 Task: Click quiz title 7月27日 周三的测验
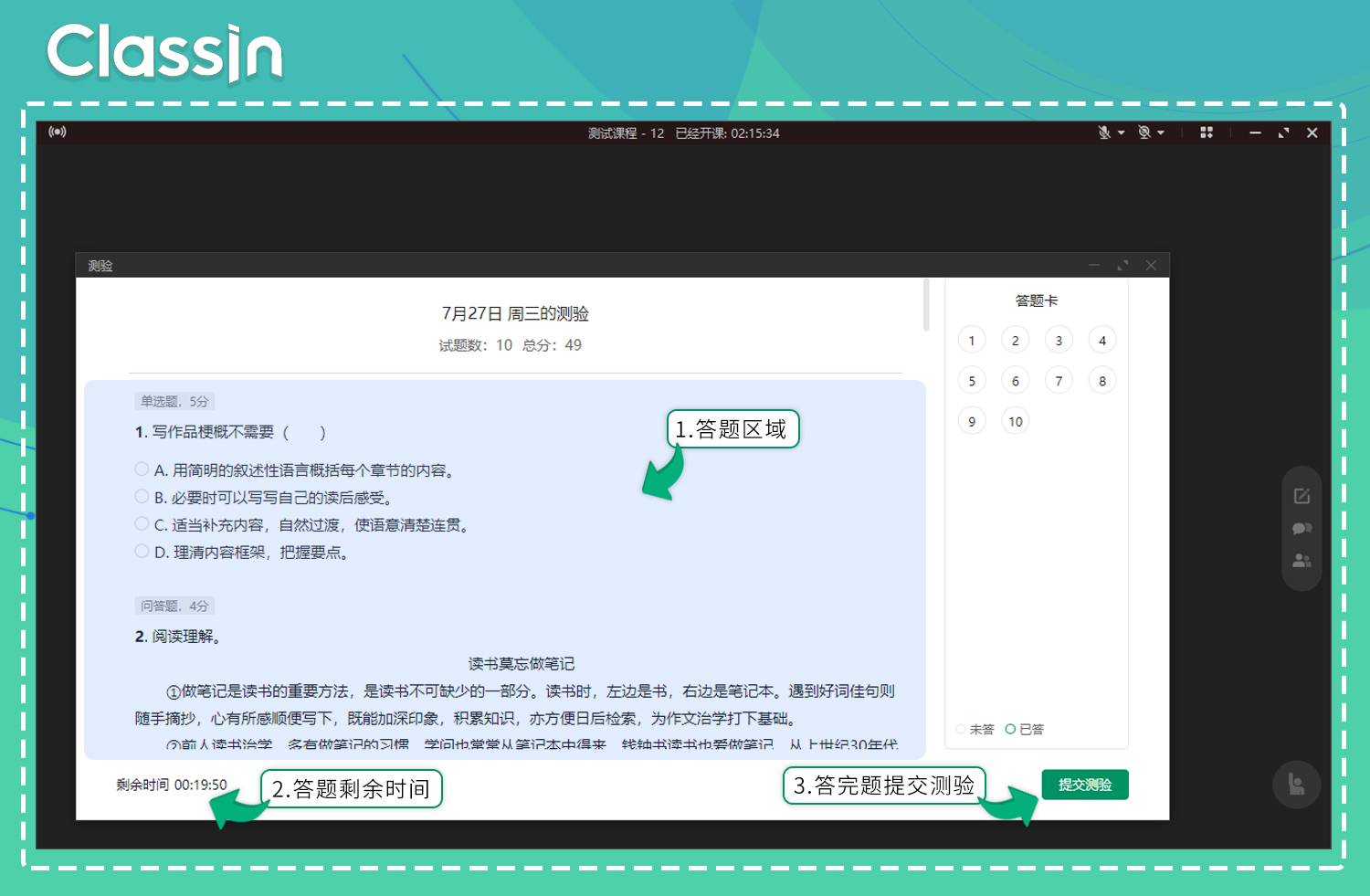[515, 313]
